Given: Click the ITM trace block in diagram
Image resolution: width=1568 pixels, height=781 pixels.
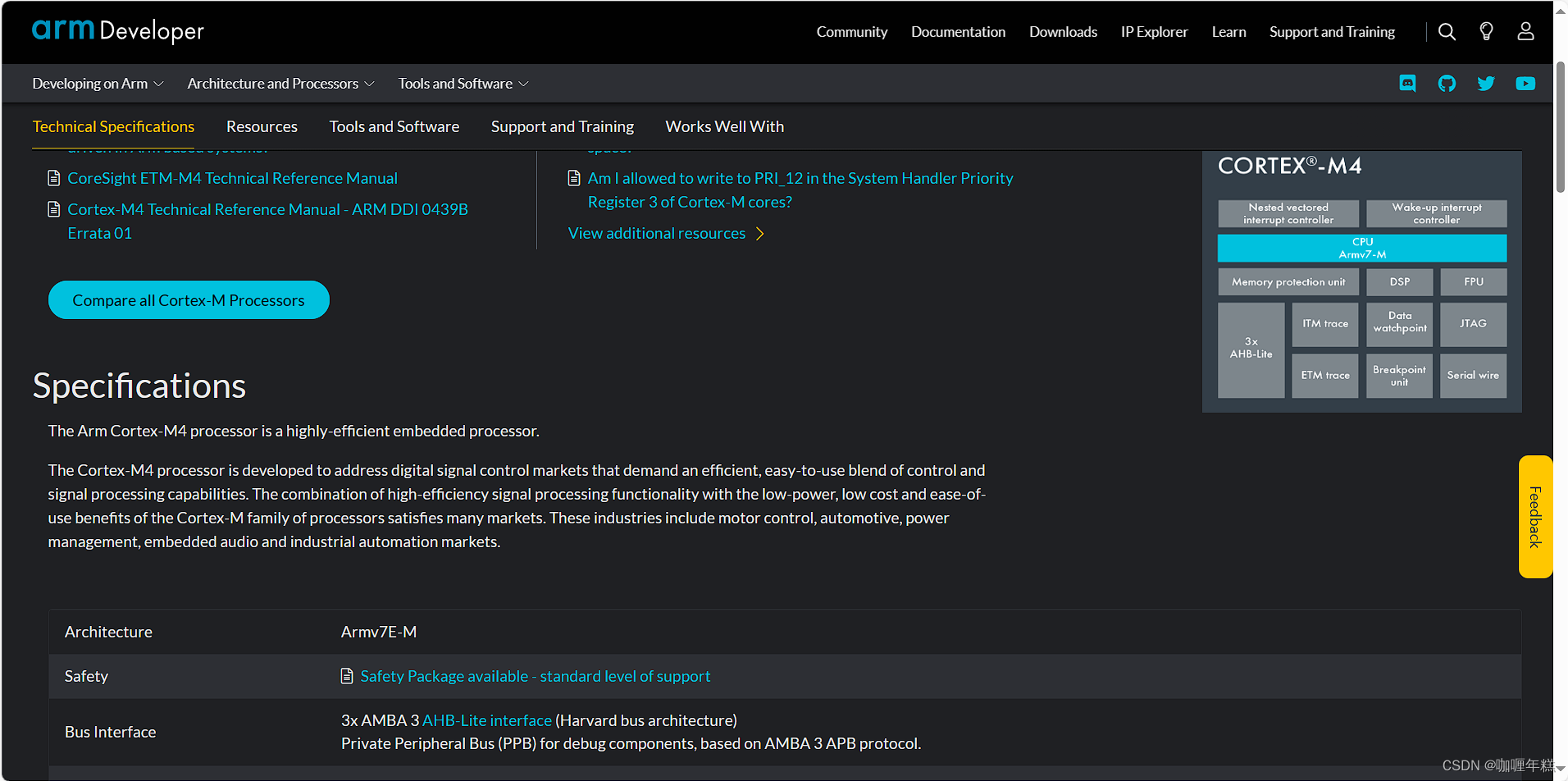Looking at the screenshot, I should [1324, 324].
